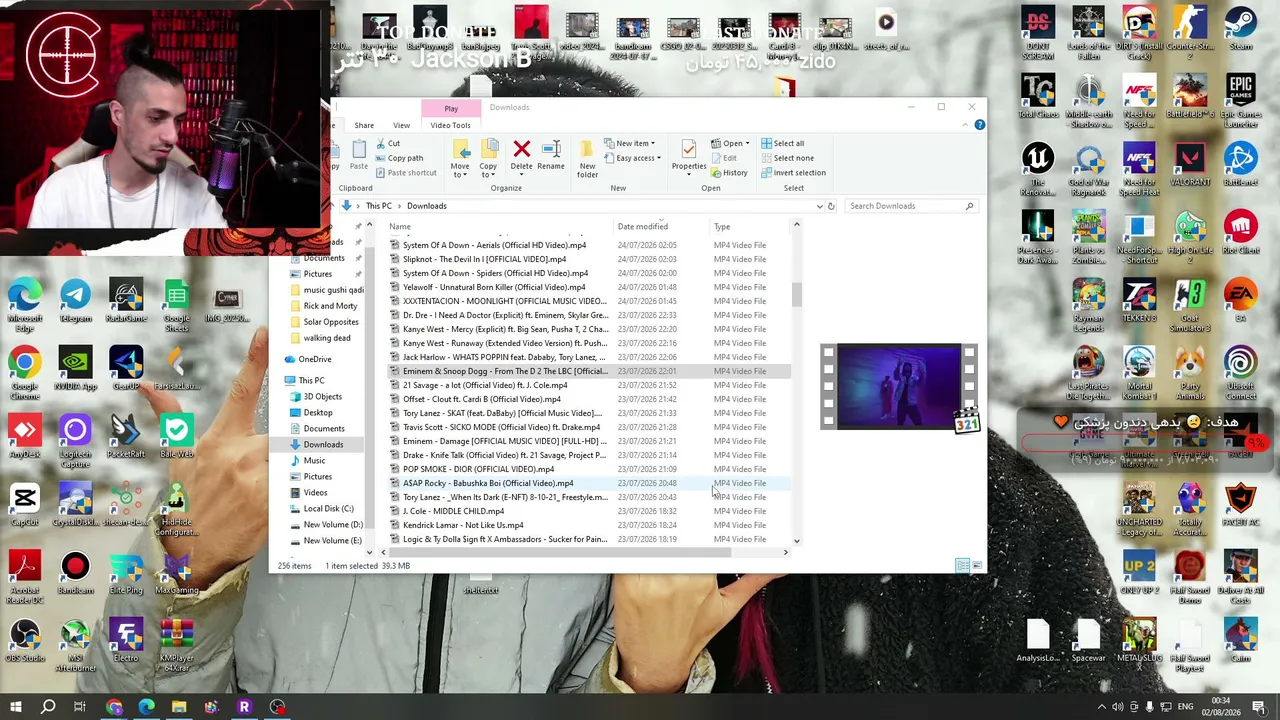Click the Cut scissors icon in the ribbon

379,143
